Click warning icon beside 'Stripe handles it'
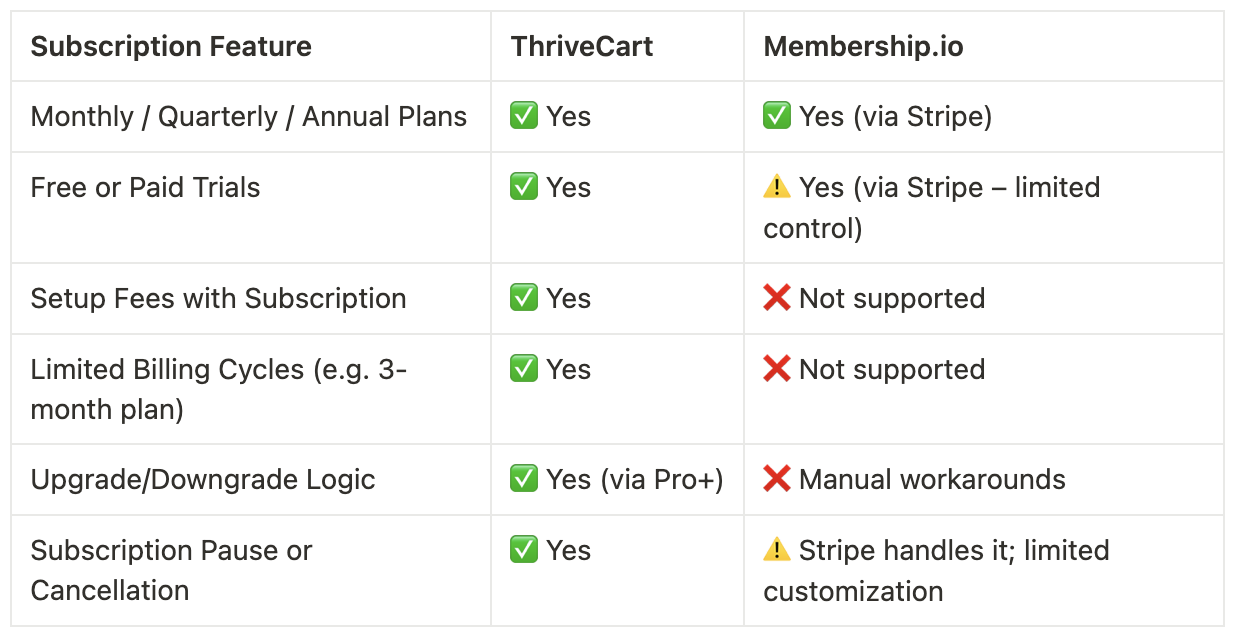This screenshot has width=1240, height=644. coord(777,550)
